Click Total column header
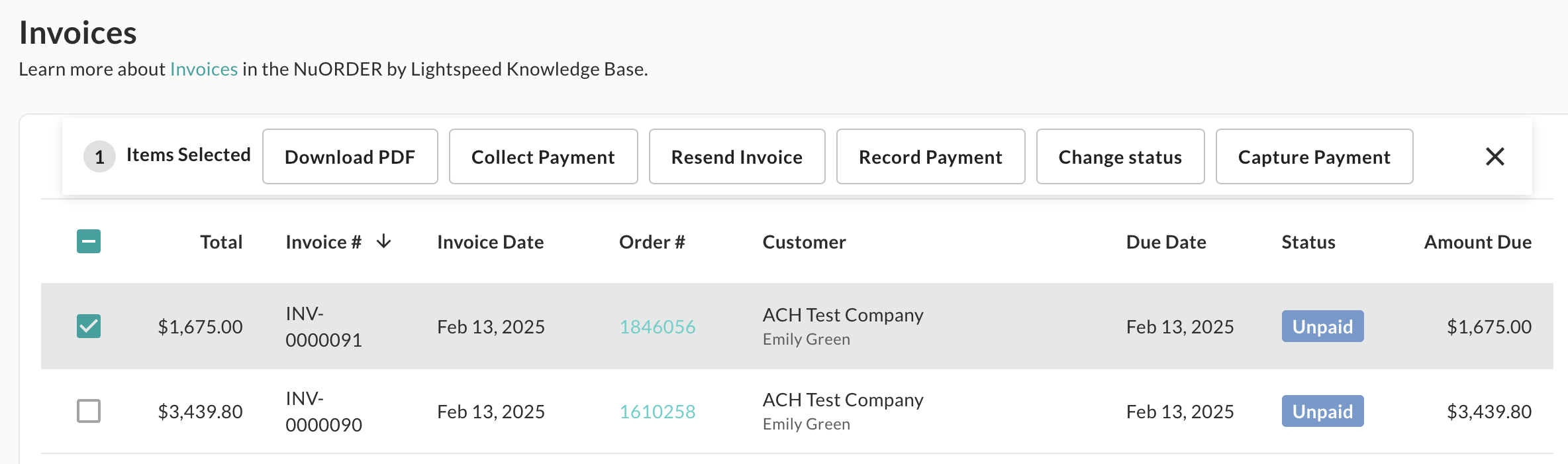1568x464 pixels. [221, 242]
